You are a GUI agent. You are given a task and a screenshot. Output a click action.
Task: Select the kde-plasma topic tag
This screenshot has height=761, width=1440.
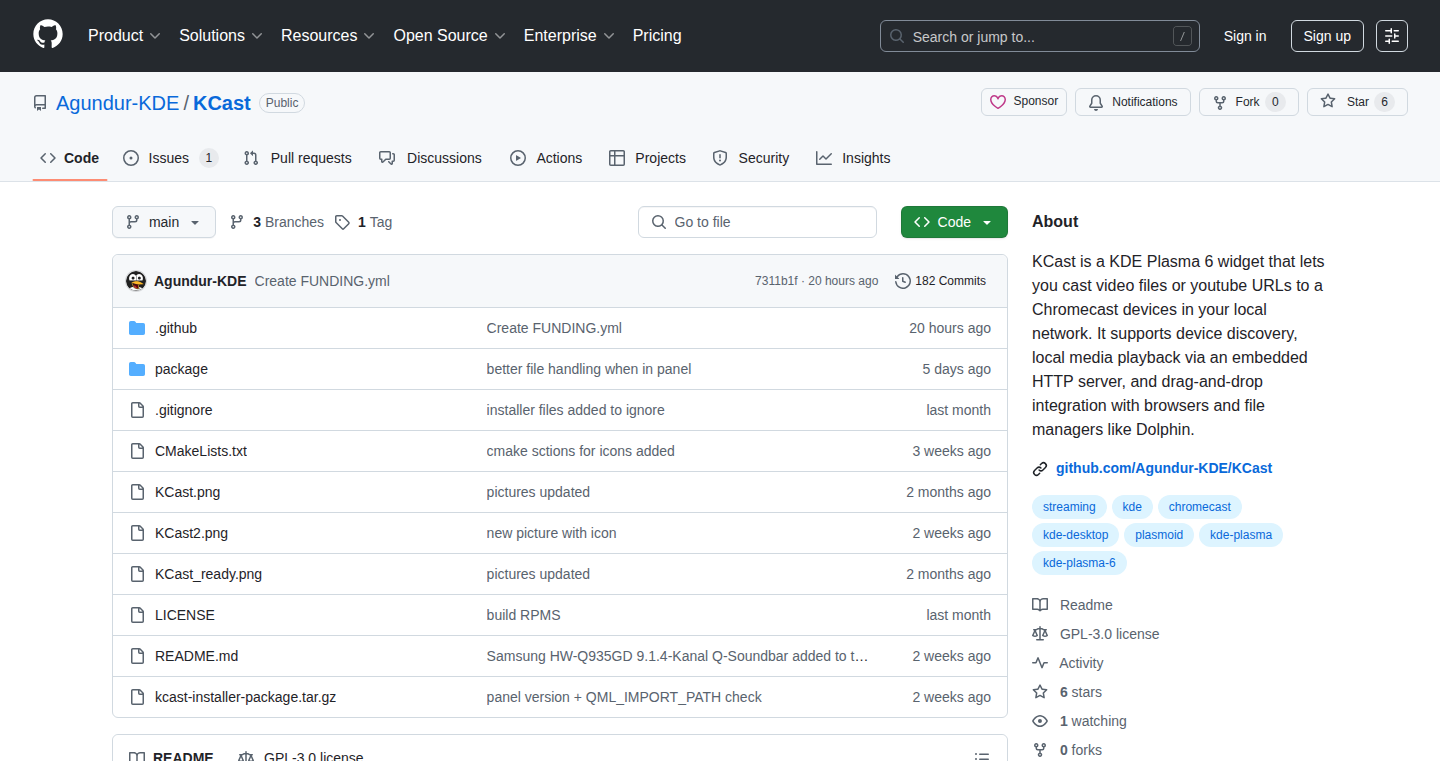tap(1241, 535)
